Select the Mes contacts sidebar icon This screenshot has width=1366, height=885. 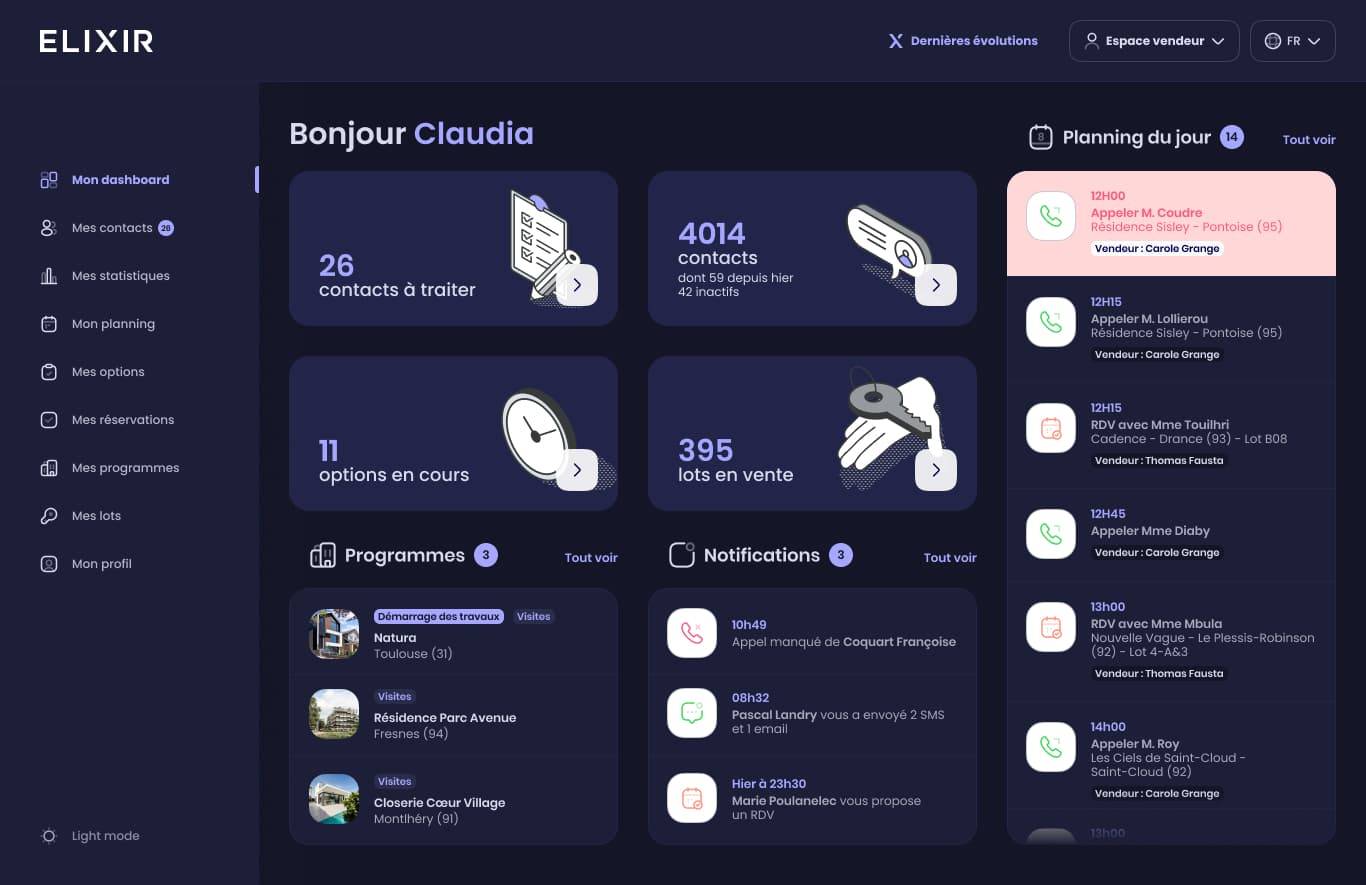click(x=48, y=227)
